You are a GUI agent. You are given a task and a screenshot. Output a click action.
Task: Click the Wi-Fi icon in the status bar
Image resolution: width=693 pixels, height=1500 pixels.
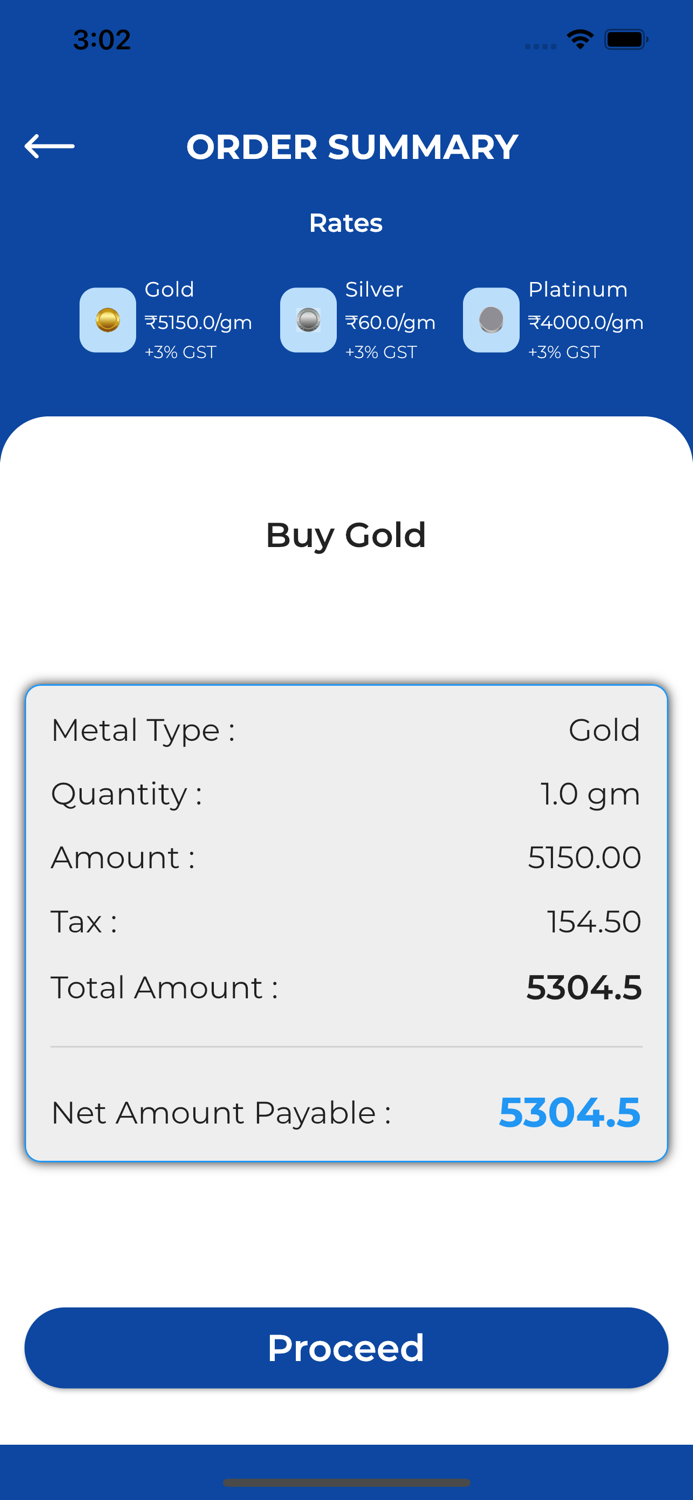point(583,40)
